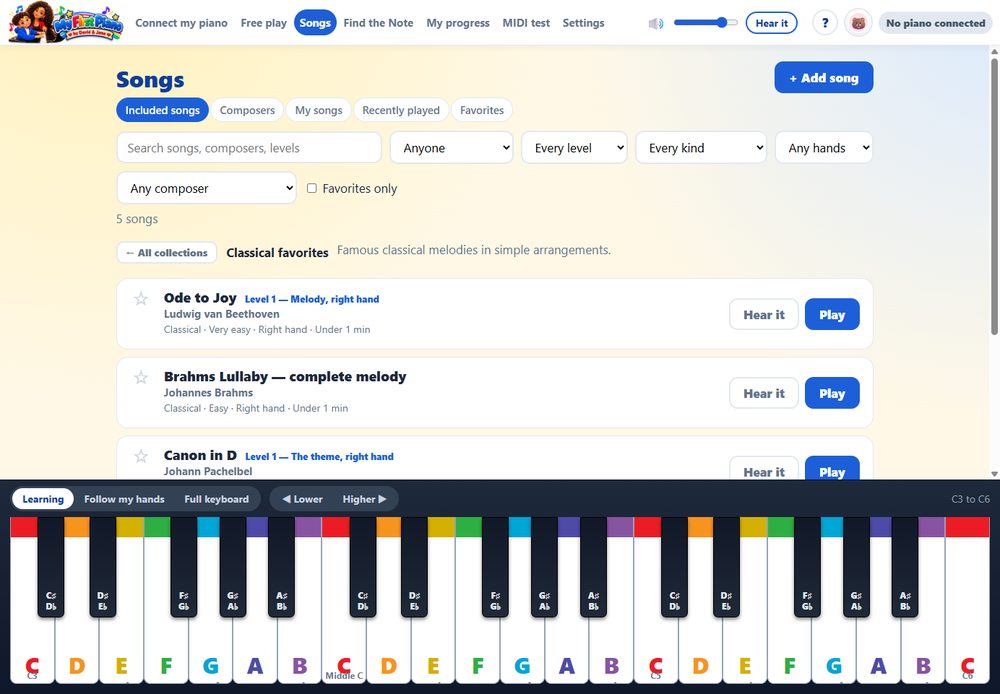Click Hear it in the top bar
Image resolution: width=1000 pixels, height=694 pixels.
772,23
